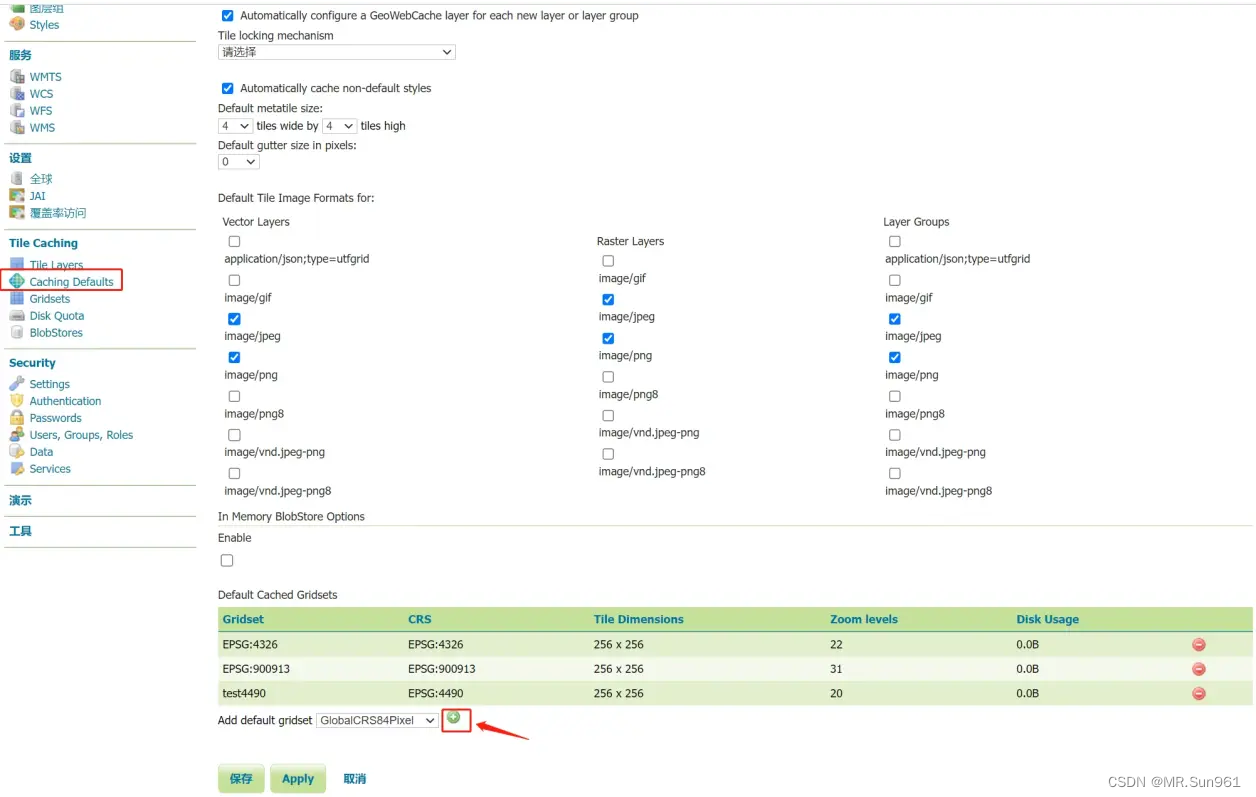Open the metatile tiles high dropdown

tap(340, 126)
